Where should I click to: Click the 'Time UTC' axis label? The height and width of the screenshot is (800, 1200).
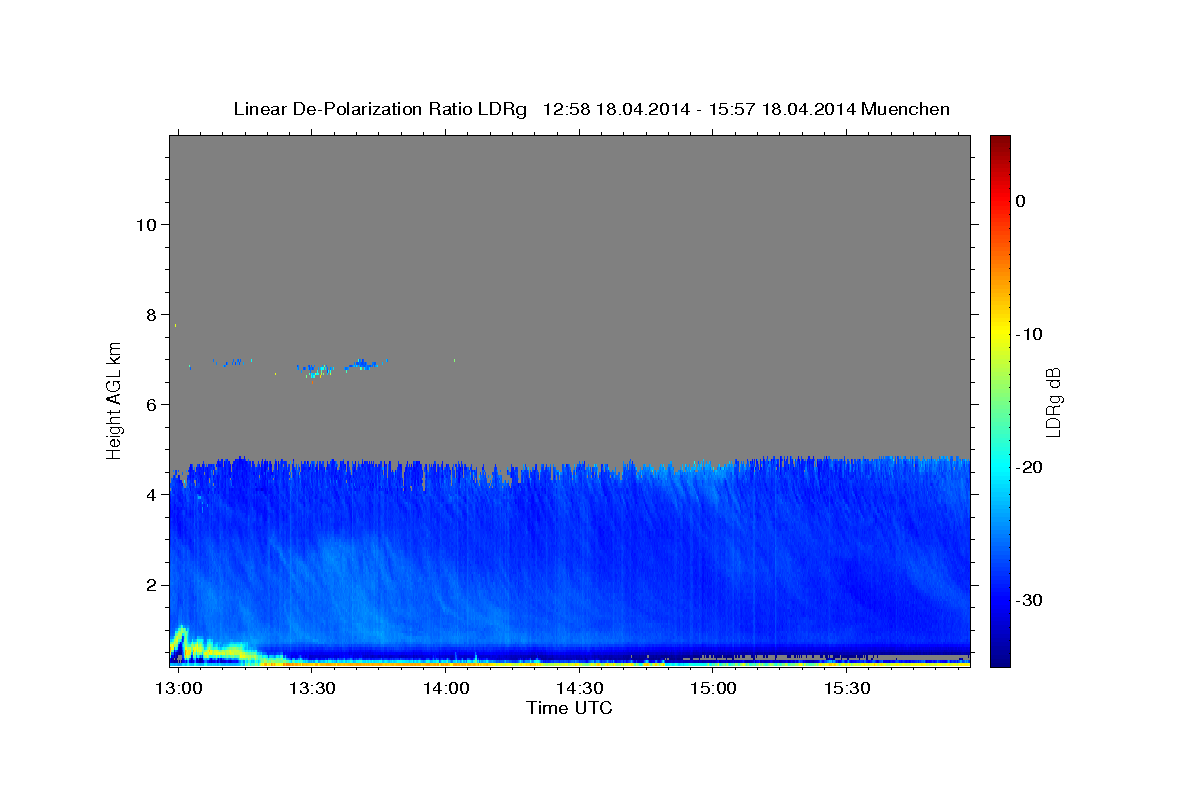click(569, 708)
